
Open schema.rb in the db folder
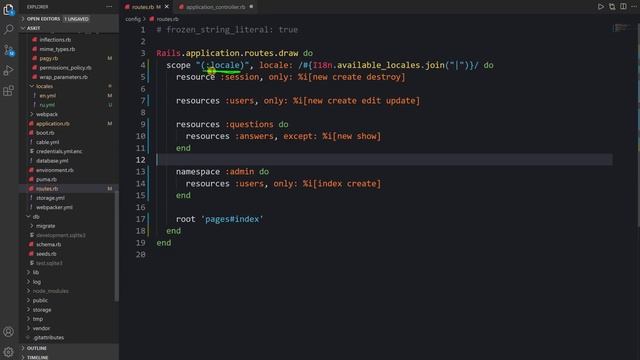[x=49, y=244]
